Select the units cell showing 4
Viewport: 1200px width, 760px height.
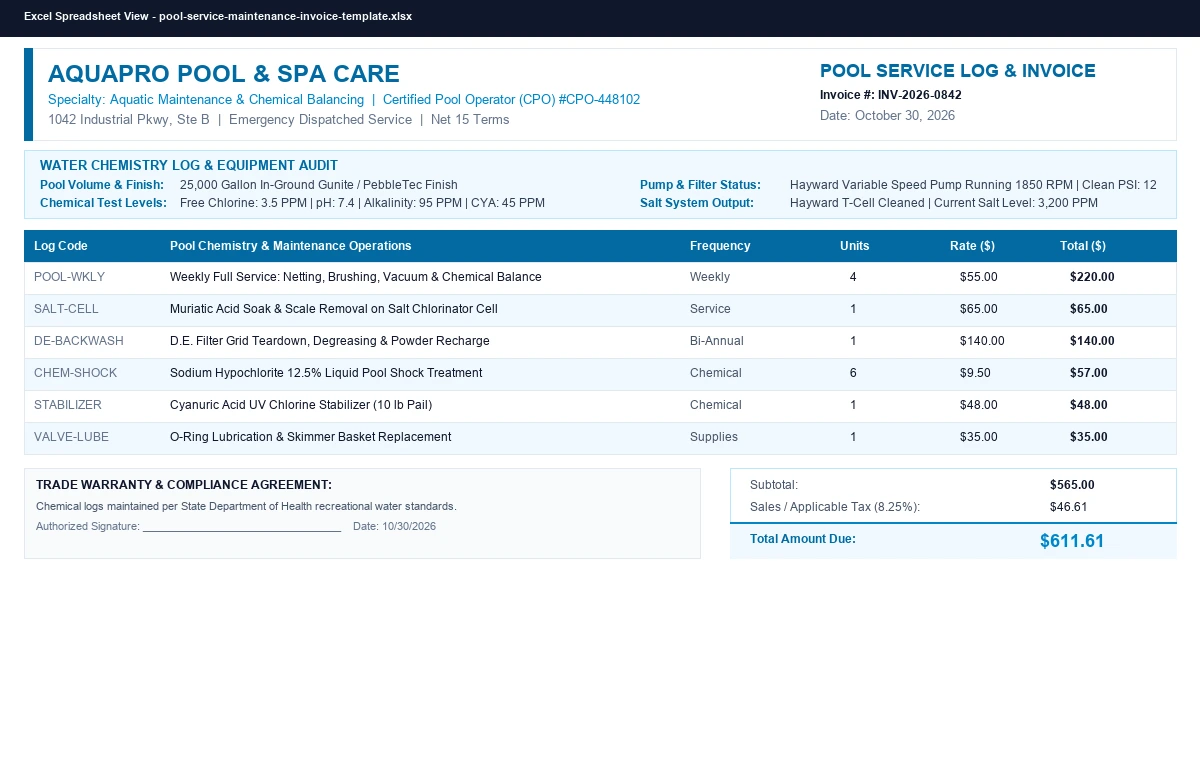853,277
